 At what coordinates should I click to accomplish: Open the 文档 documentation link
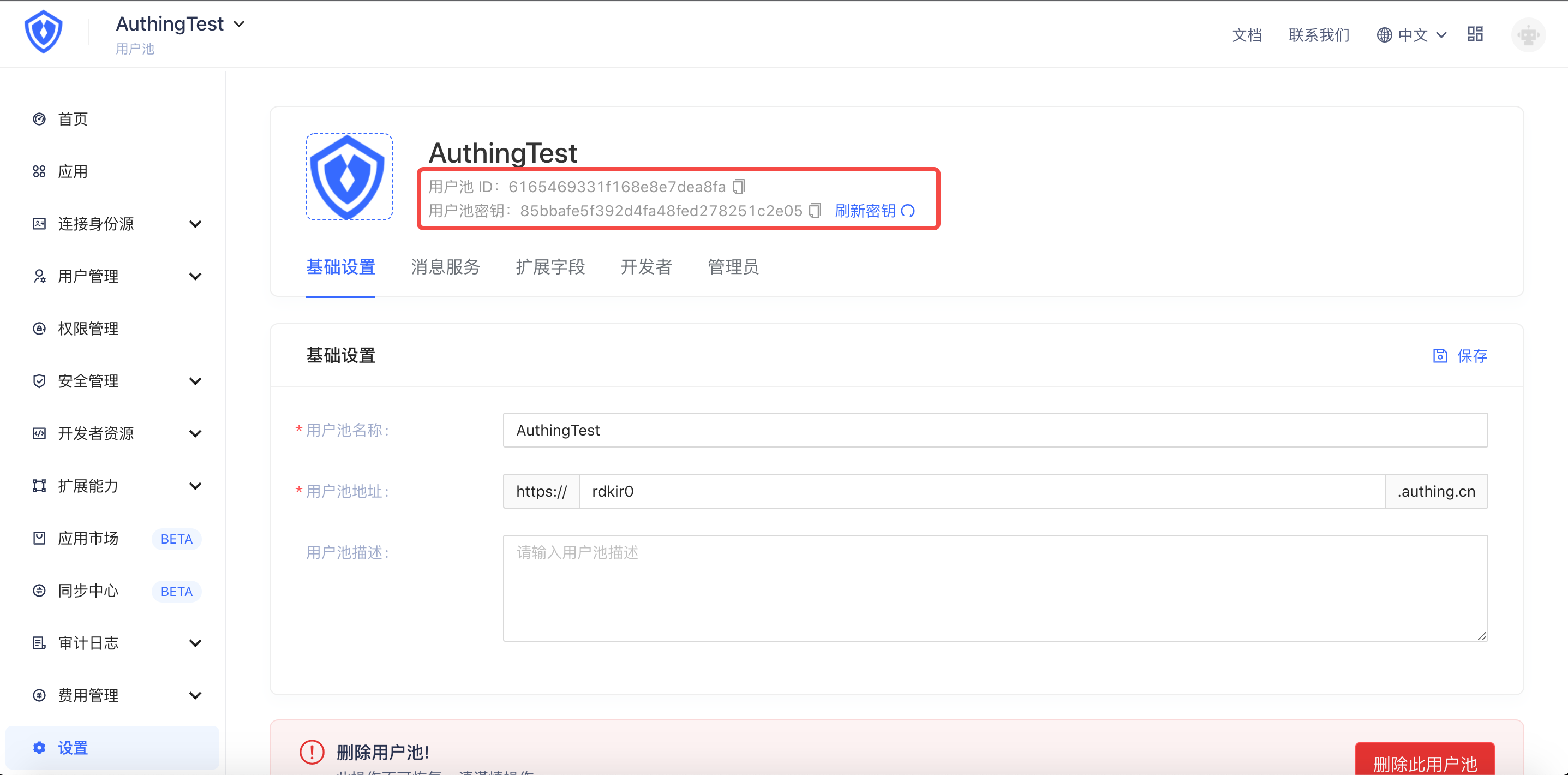pyautogui.click(x=1247, y=35)
